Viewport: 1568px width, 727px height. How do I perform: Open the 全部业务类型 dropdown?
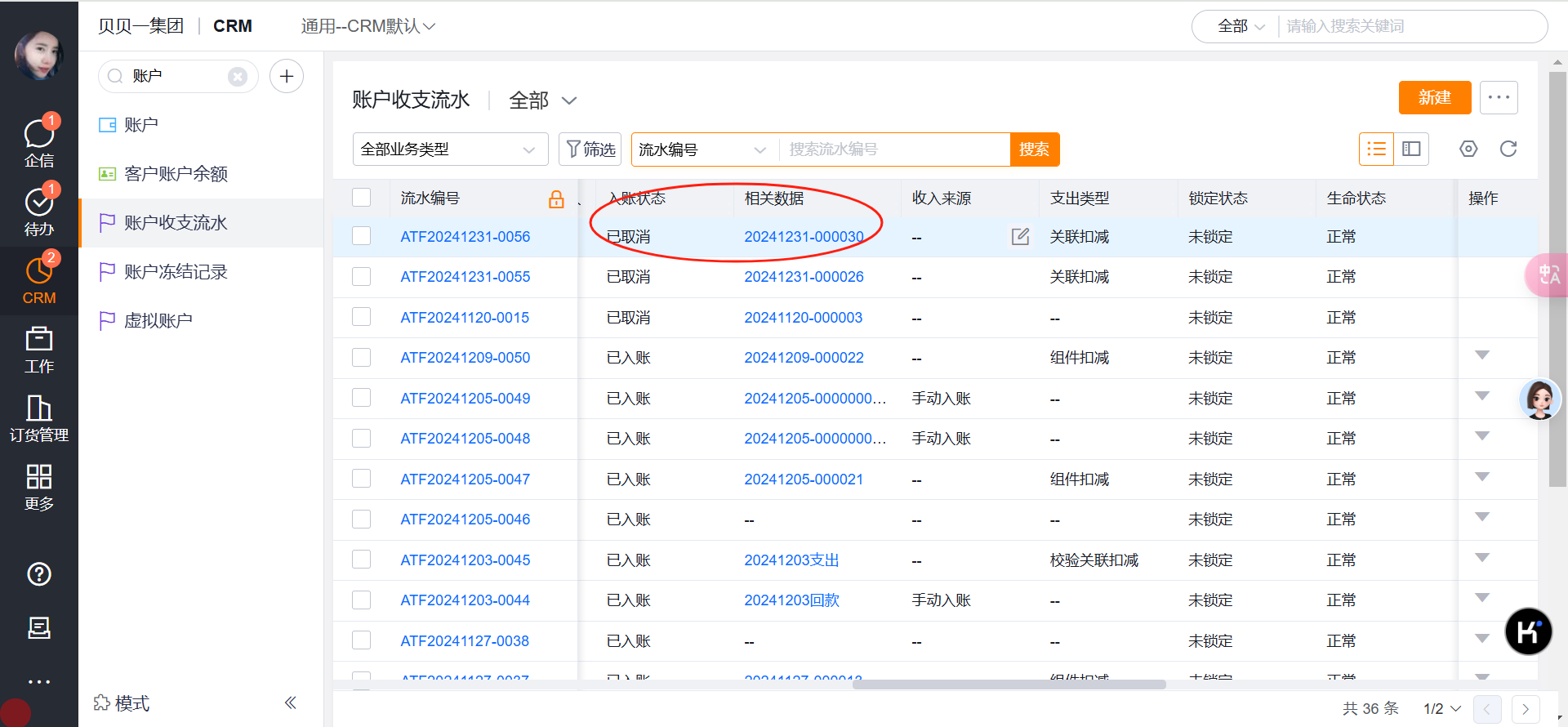450,149
